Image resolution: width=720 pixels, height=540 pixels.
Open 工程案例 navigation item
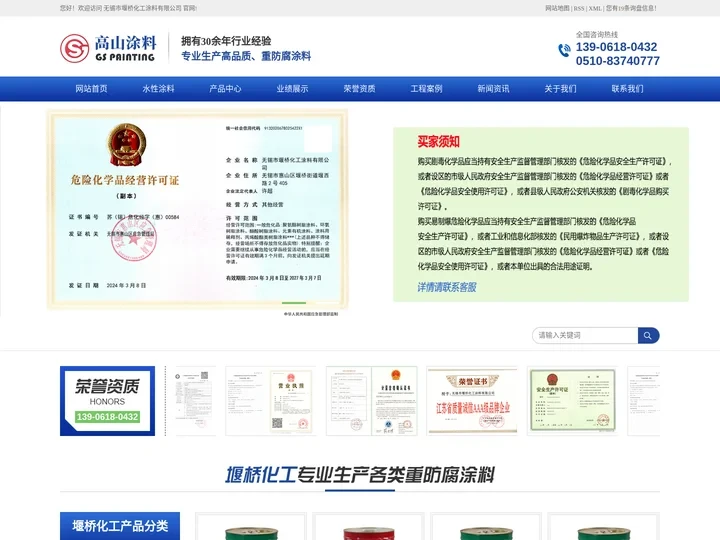(x=426, y=89)
